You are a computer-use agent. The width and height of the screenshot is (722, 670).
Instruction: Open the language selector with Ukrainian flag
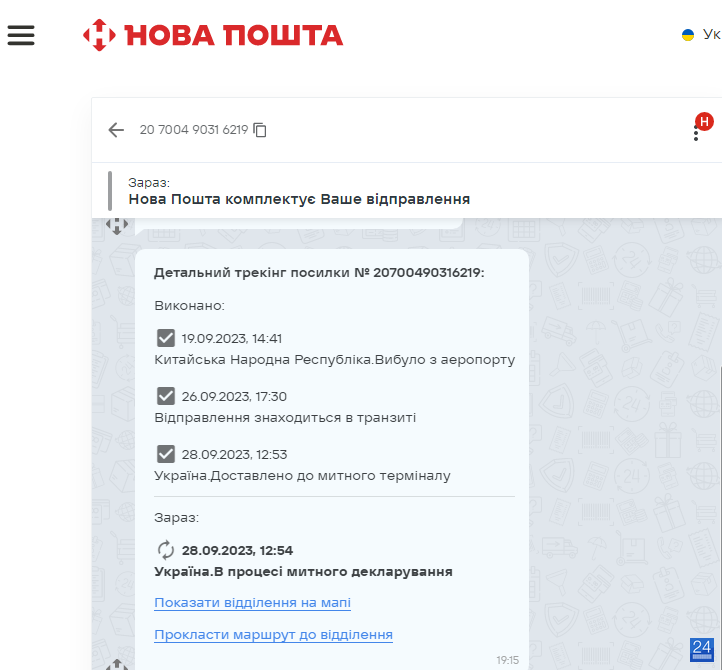point(701,35)
